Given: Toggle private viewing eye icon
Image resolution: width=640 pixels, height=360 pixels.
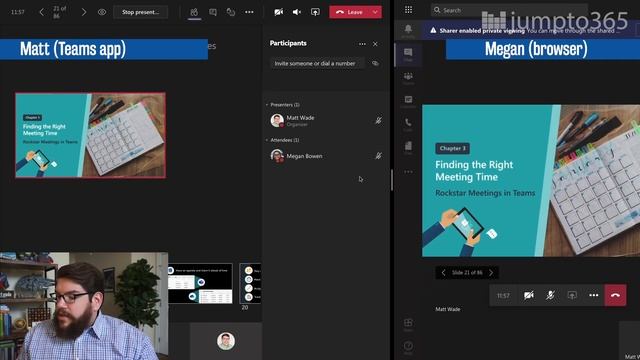Looking at the screenshot, I should [x=102, y=12].
